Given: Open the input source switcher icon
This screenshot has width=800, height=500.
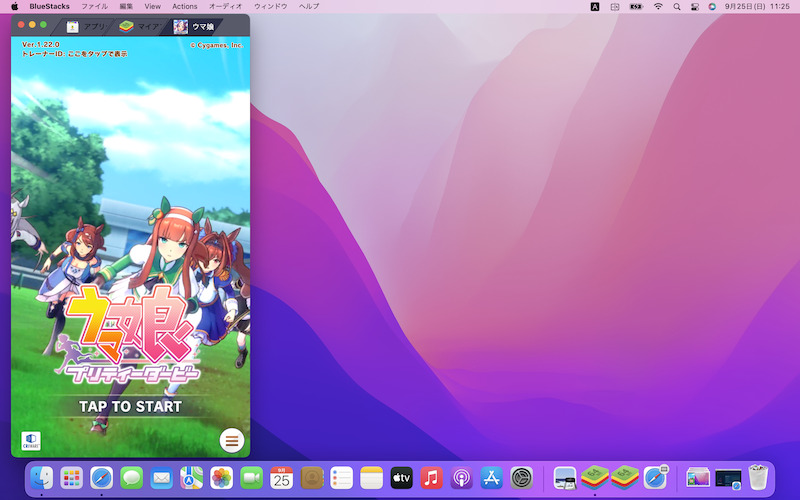Looking at the screenshot, I should tap(595, 6).
